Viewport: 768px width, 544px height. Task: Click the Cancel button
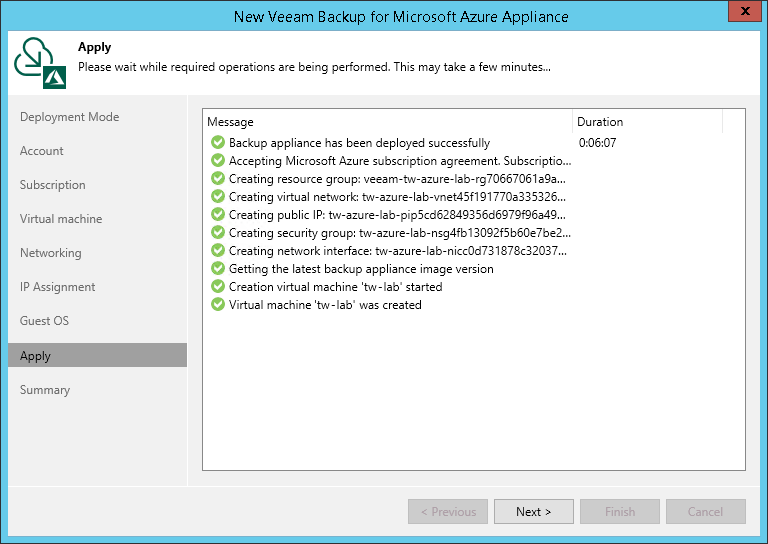pos(705,512)
